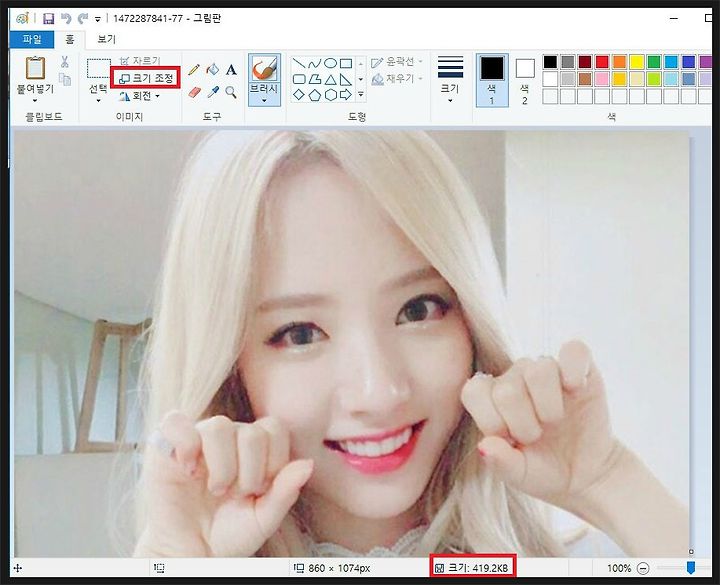
Task: Redo the last undone action
Action: tap(83, 18)
